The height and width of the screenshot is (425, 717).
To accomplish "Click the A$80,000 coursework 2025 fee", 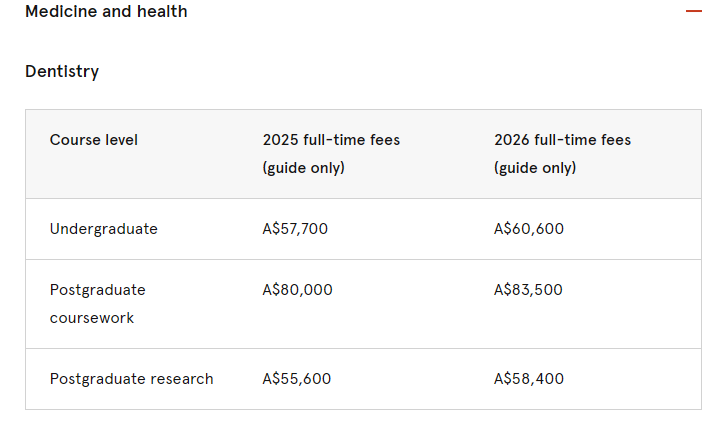I will tap(297, 290).
